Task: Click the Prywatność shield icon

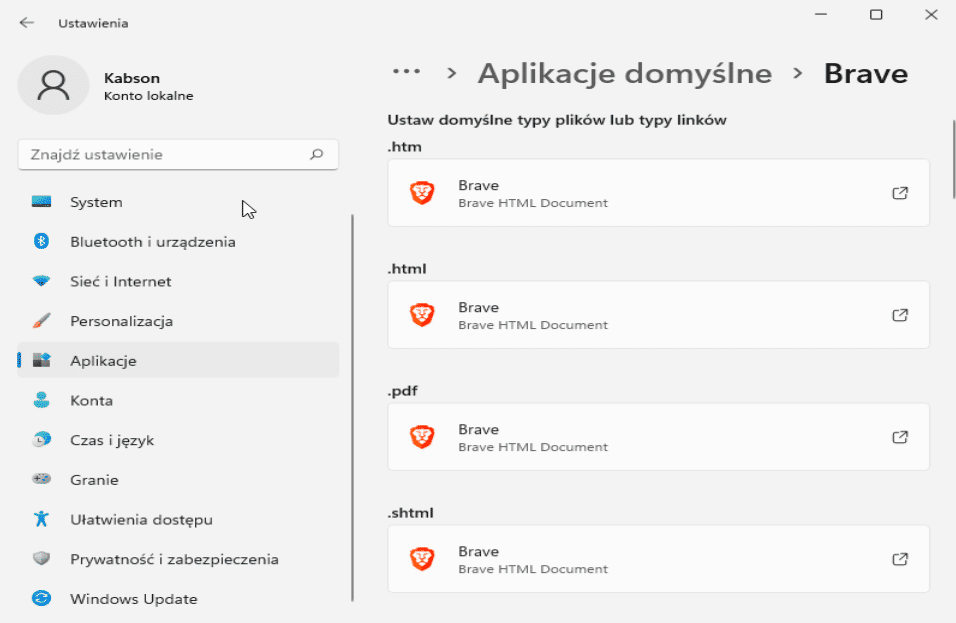Action: point(41,558)
